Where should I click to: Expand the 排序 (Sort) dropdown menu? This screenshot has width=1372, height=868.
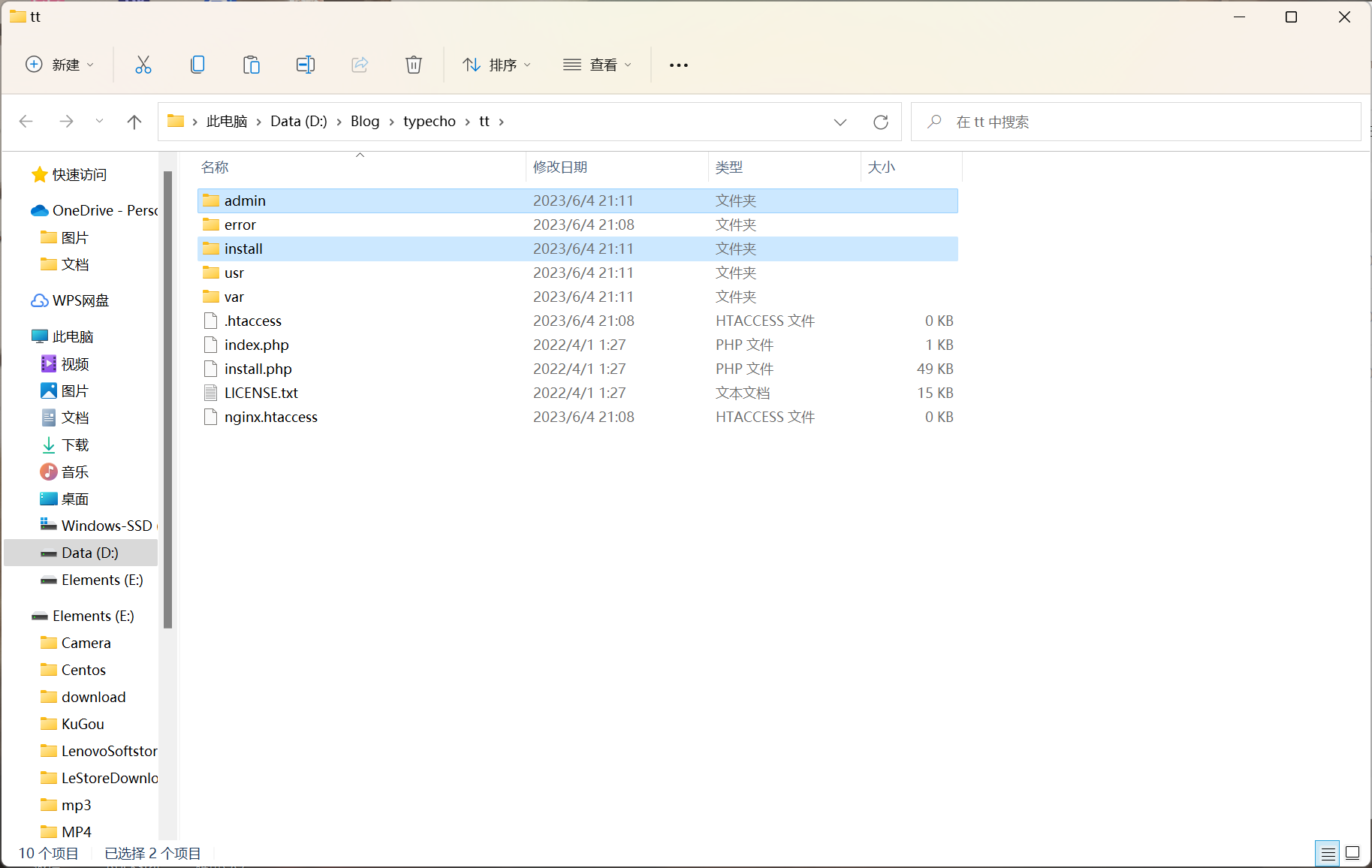[x=497, y=65]
